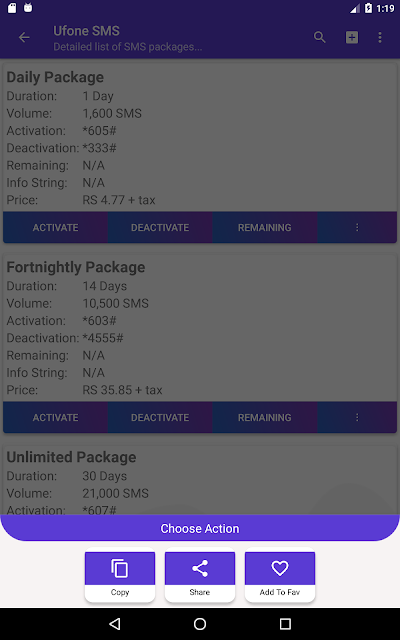
Task: Copy the package details
Action: [x=120, y=575]
